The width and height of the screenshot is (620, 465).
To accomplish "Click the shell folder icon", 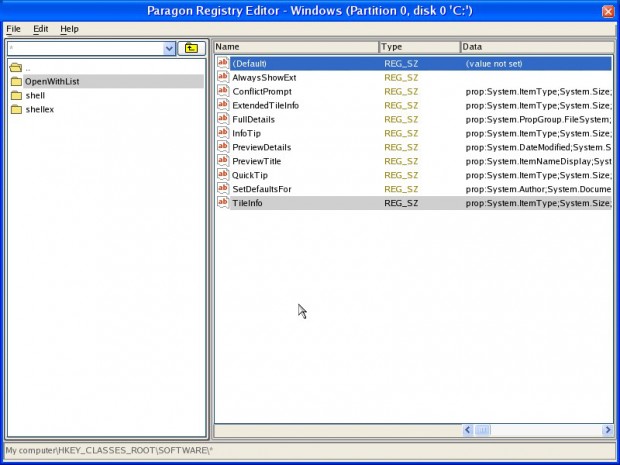I will point(16,95).
